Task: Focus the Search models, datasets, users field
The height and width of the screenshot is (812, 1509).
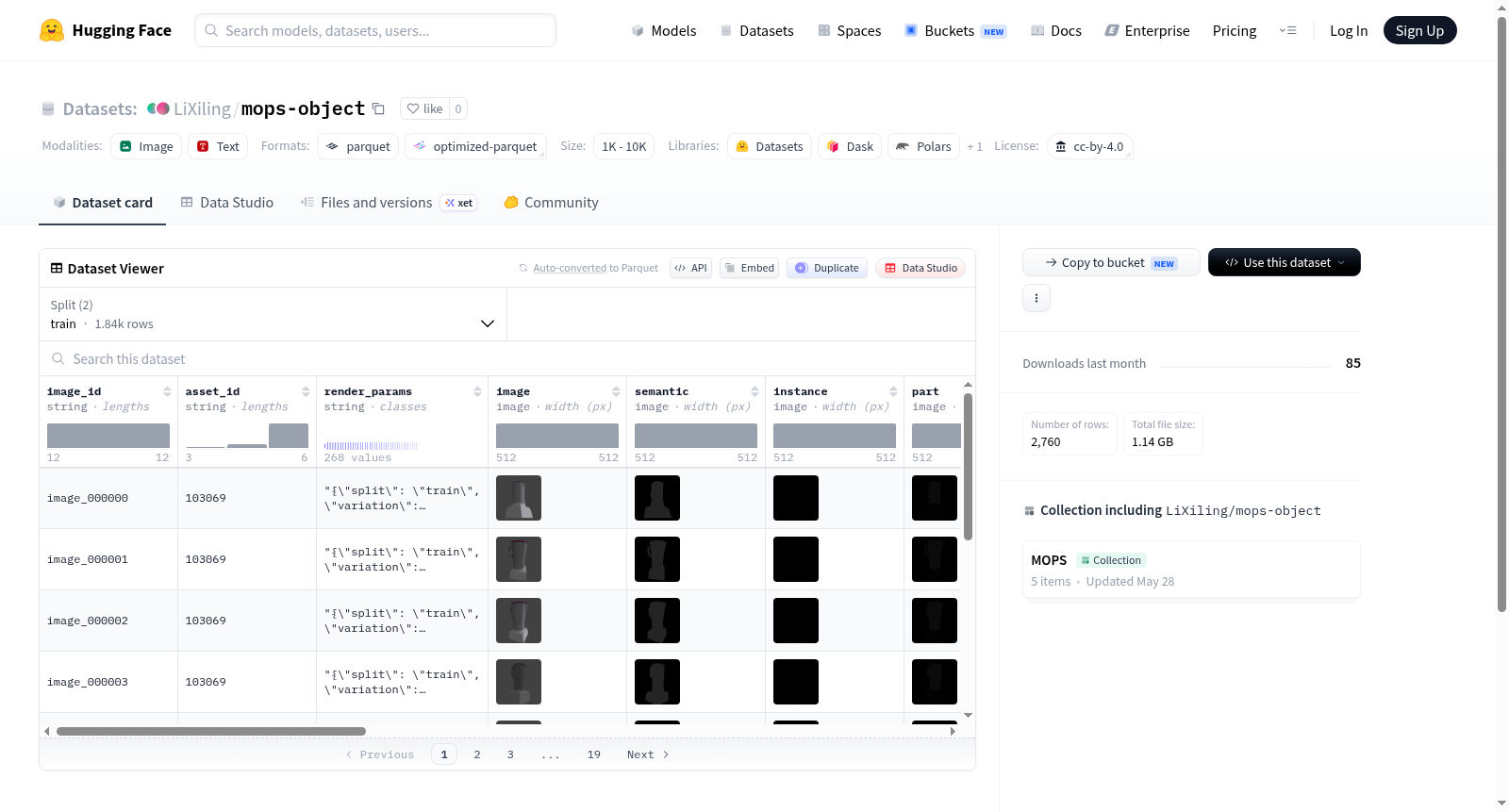Action: (375, 30)
